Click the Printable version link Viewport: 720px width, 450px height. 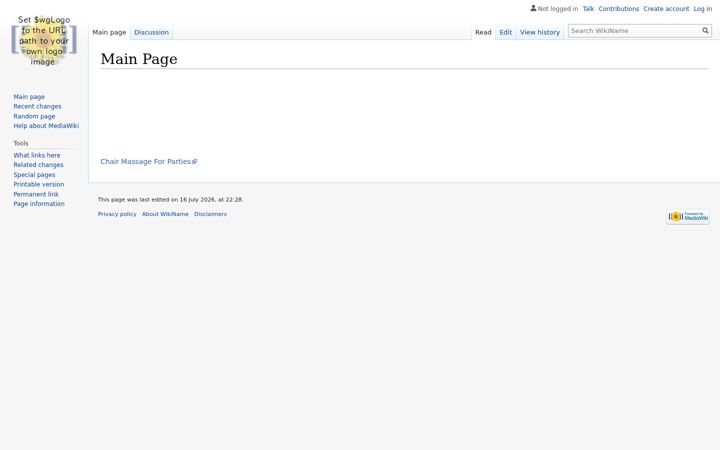pyautogui.click(x=39, y=185)
